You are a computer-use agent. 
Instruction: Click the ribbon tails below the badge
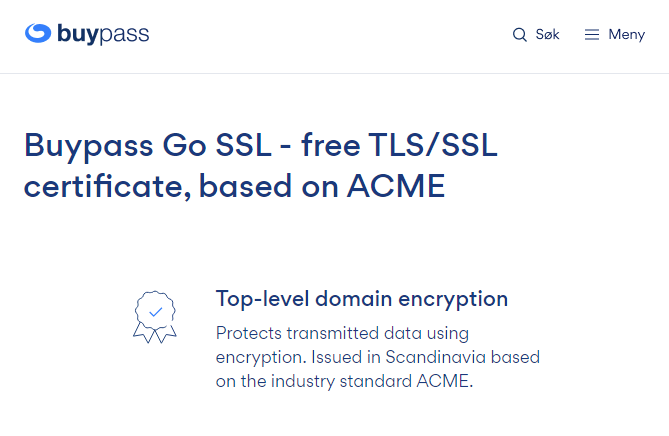[155, 335]
